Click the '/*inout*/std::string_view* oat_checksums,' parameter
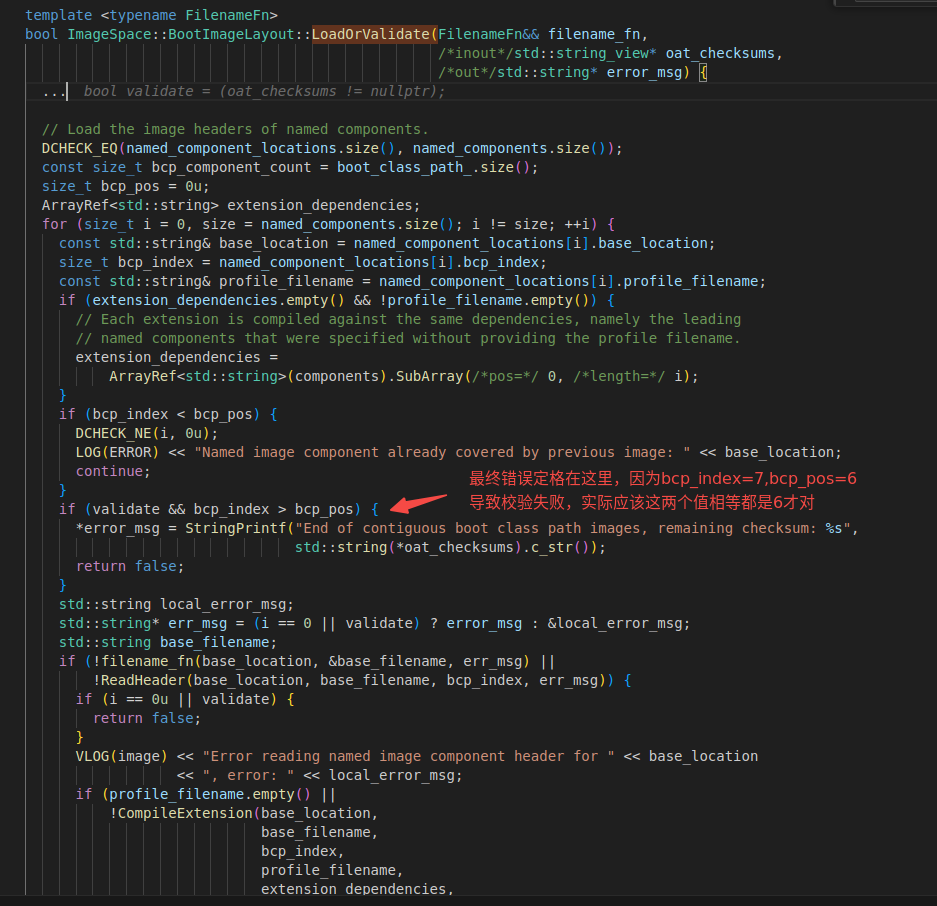The width and height of the screenshot is (937, 906). coord(610,54)
